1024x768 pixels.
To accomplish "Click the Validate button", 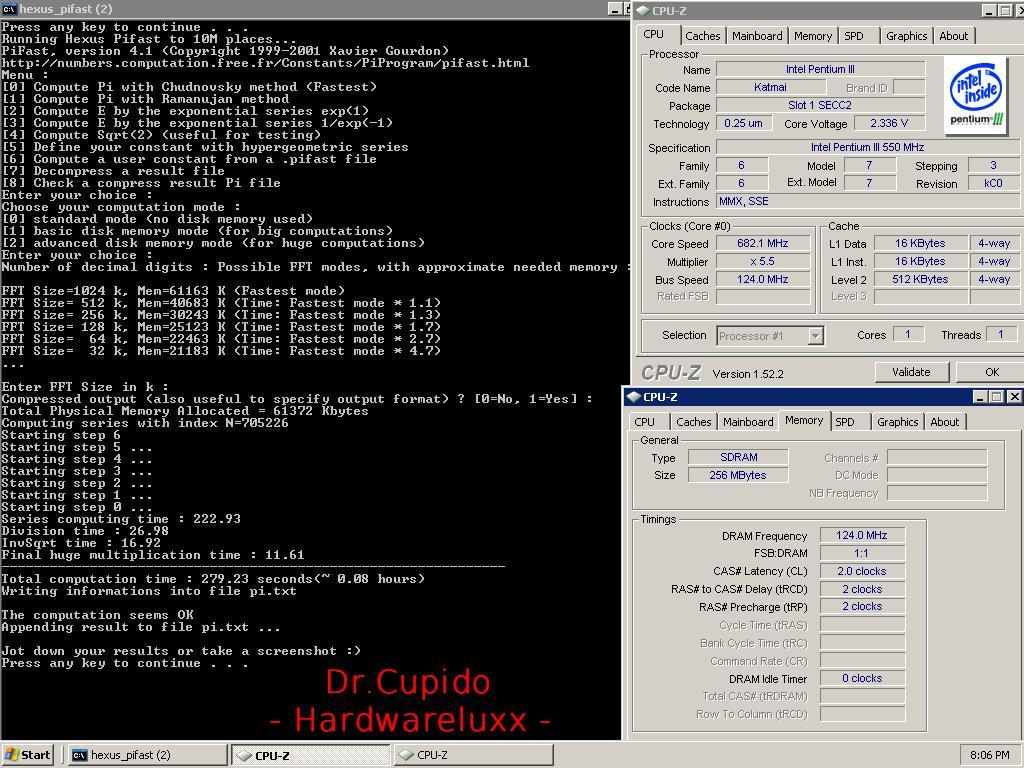I will click(911, 372).
